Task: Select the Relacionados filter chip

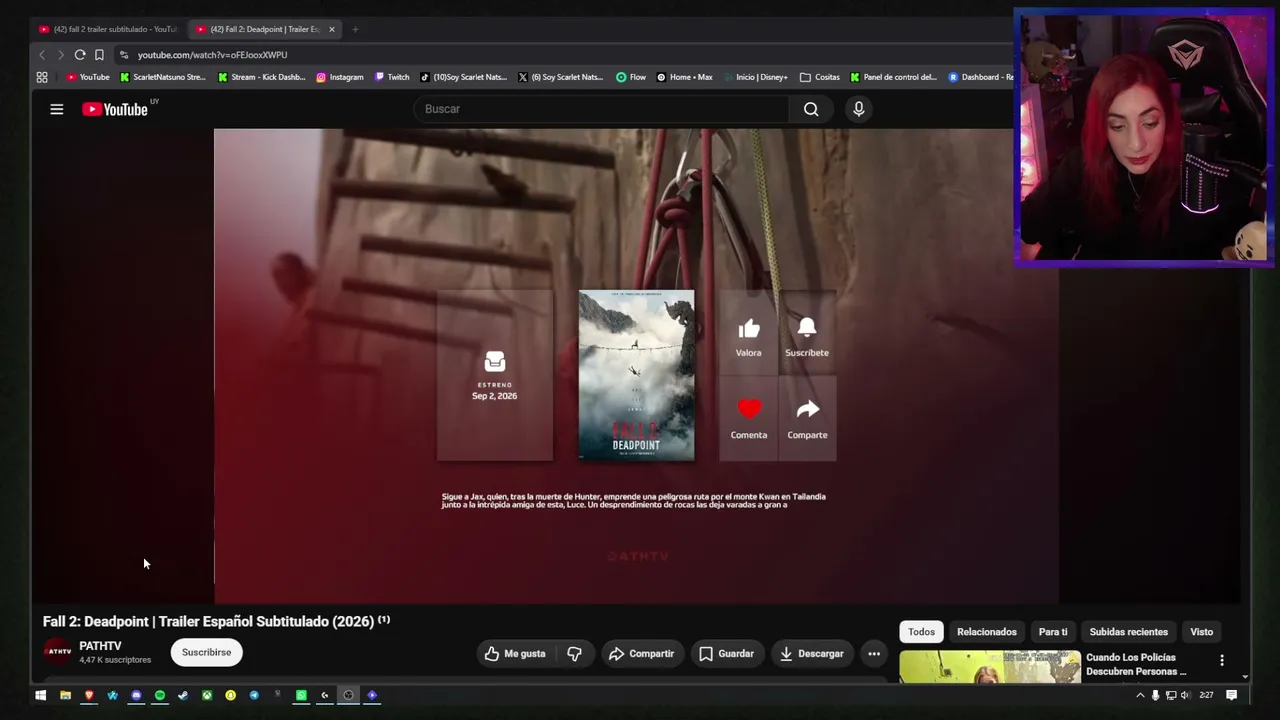Action: pyautogui.click(x=986, y=632)
